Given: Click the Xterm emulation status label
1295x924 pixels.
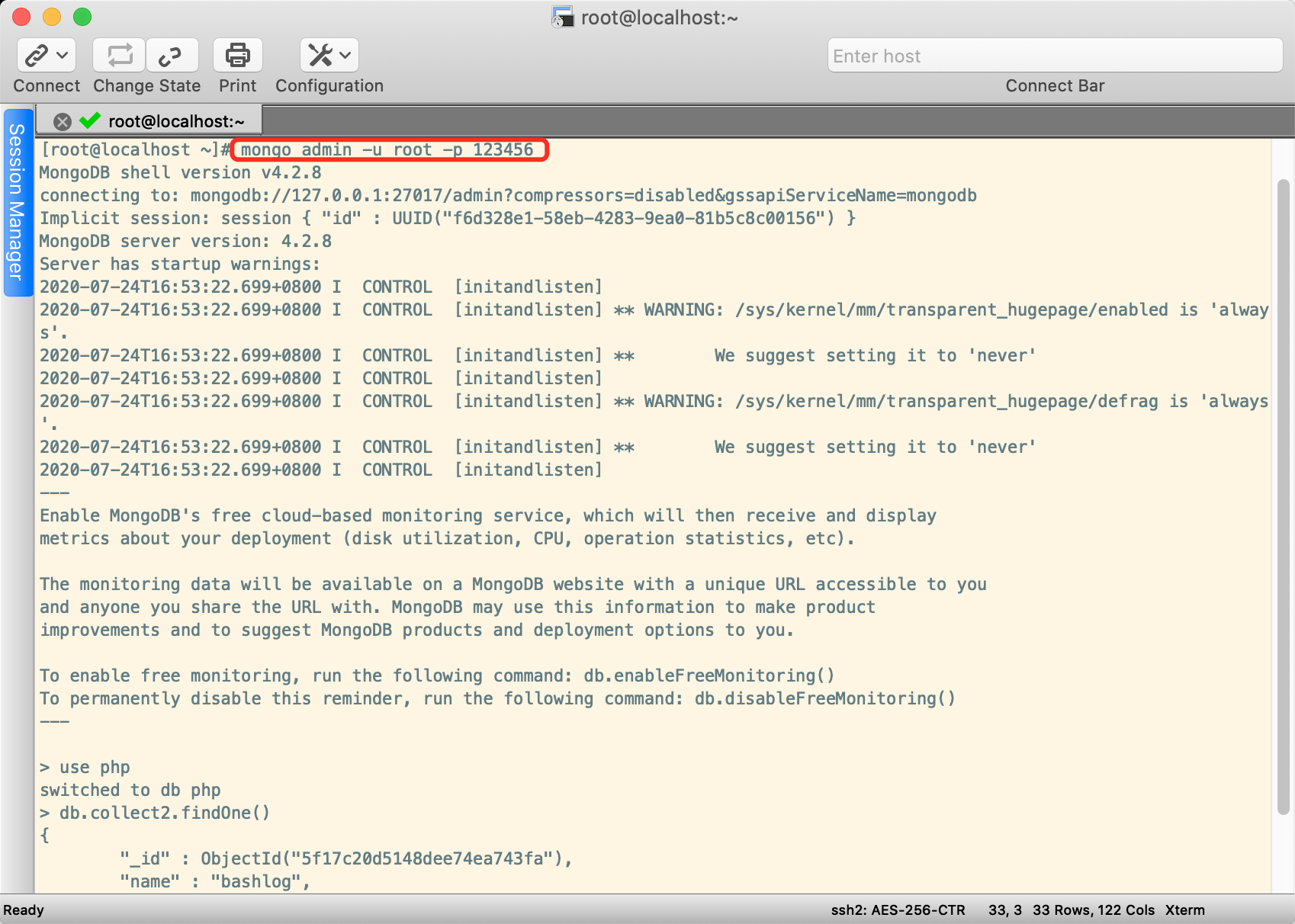Looking at the screenshot, I should click(x=1184, y=910).
